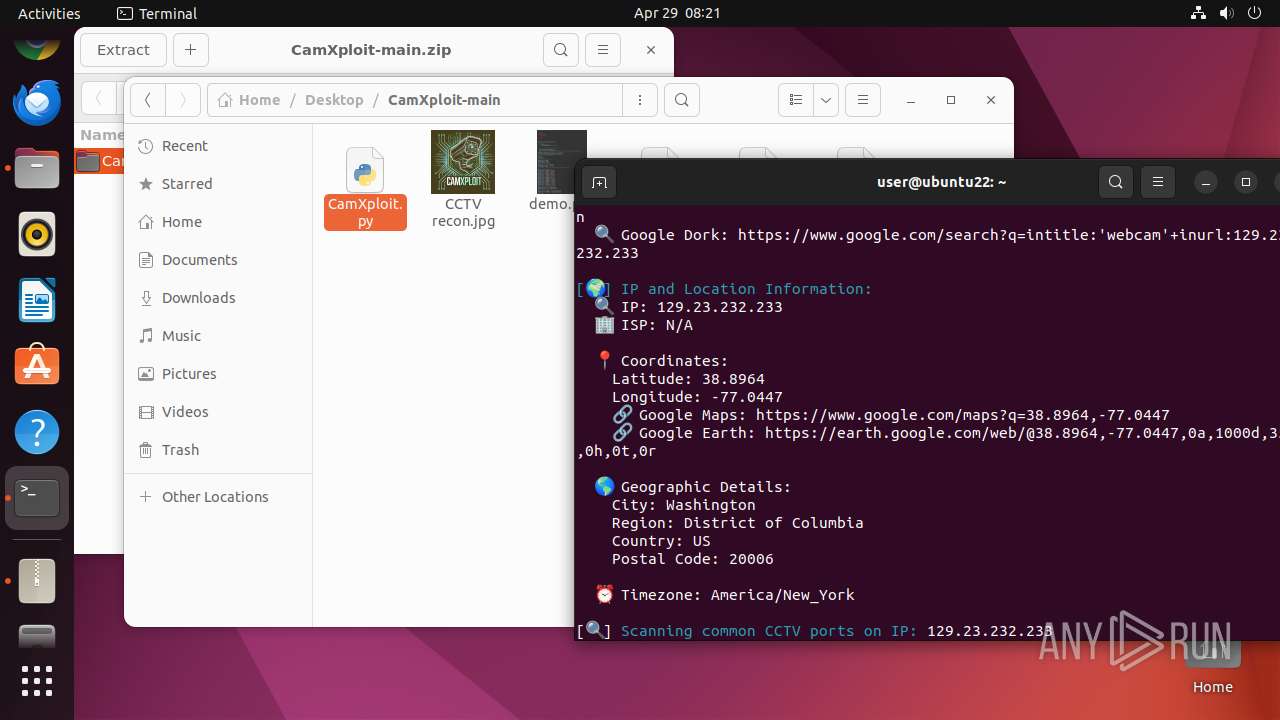The height and width of the screenshot is (720, 1280).
Task: Open Terminal app menu in top bar
Action: point(157,14)
